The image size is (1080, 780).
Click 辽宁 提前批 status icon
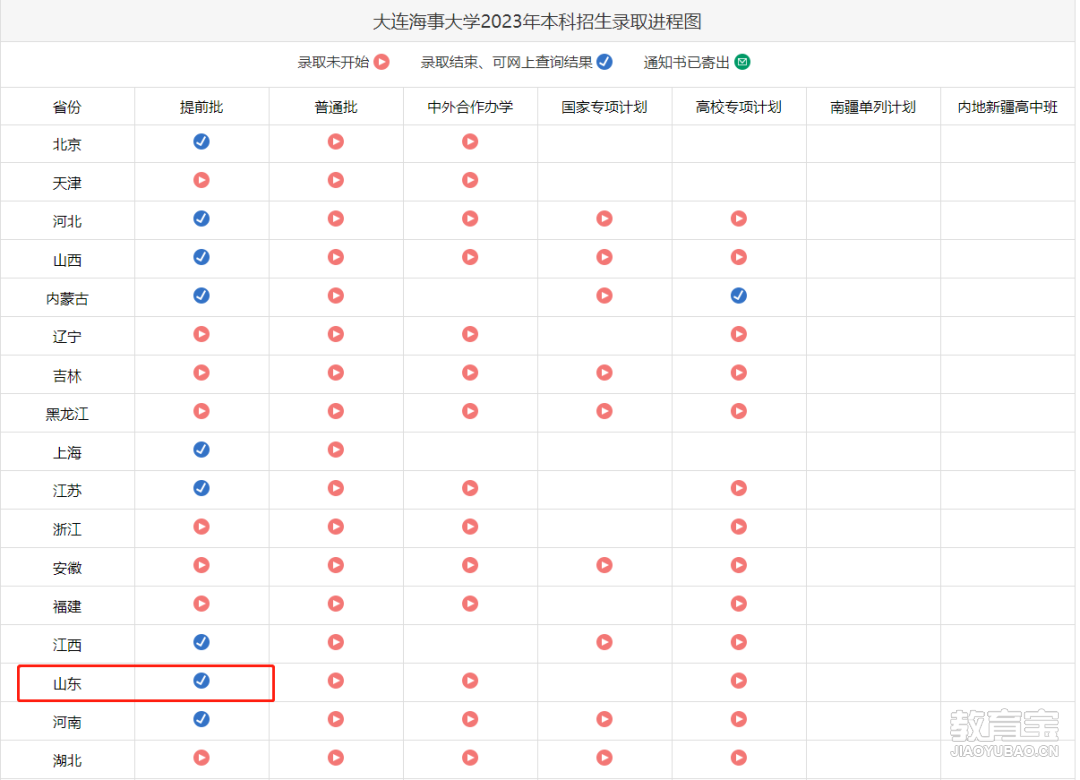click(x=201, y=334)
